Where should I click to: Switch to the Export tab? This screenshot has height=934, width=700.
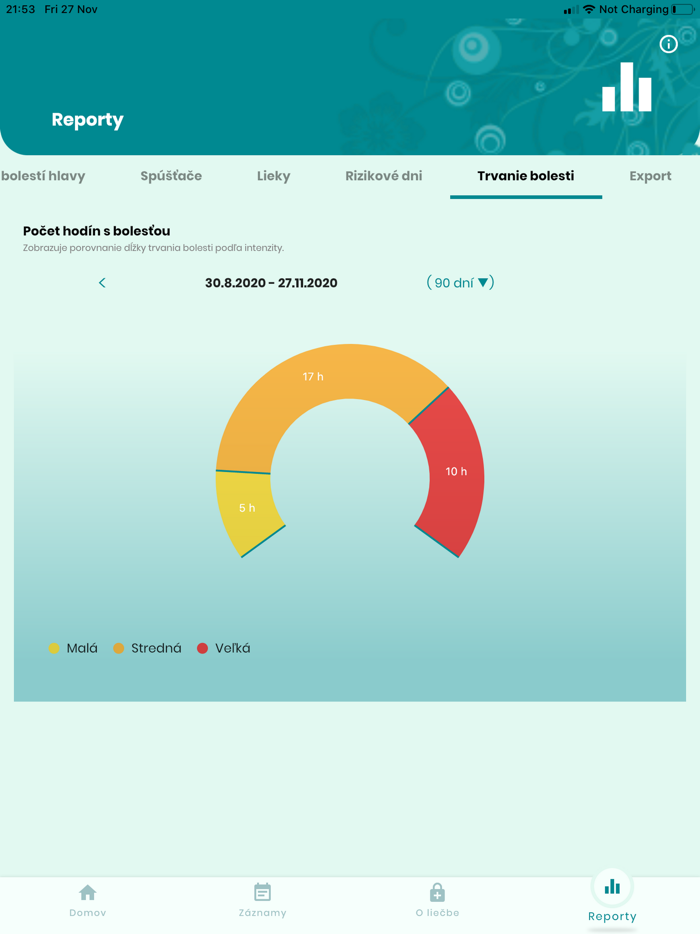point(650,176)
